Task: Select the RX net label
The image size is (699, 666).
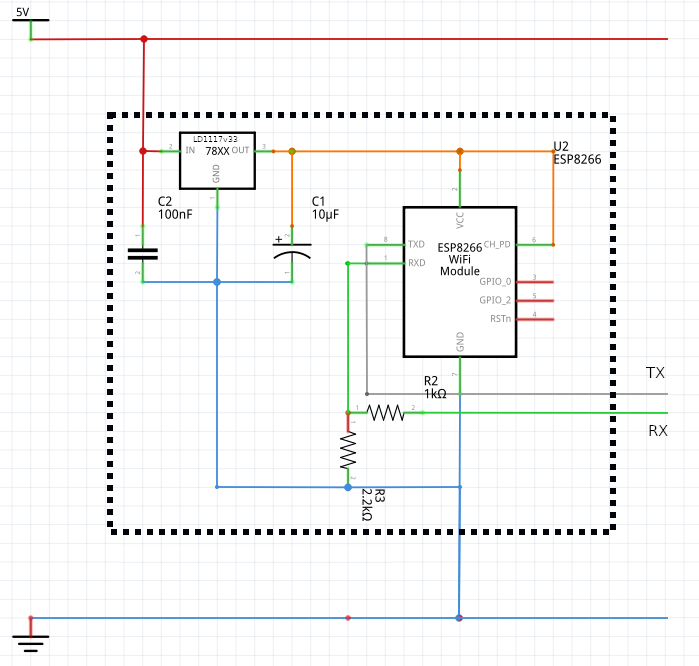Action: pos(658,431)
